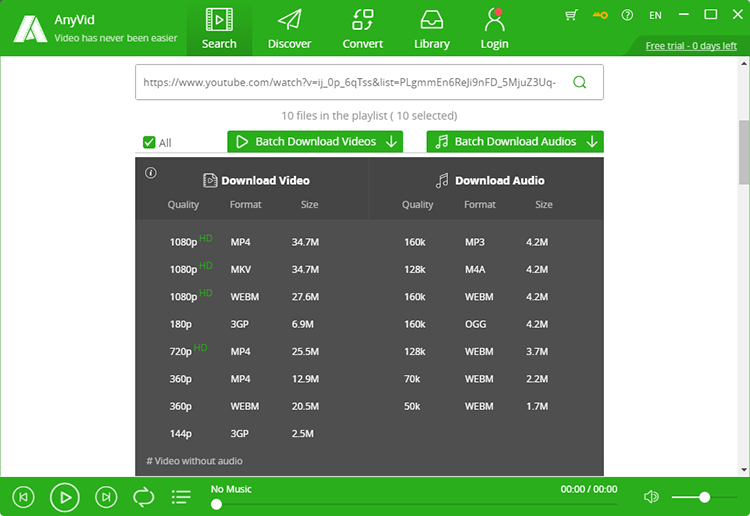Click the 00:00 / 00:00 time readout
This screenshot has height=516, width=750.
[589, 489]
